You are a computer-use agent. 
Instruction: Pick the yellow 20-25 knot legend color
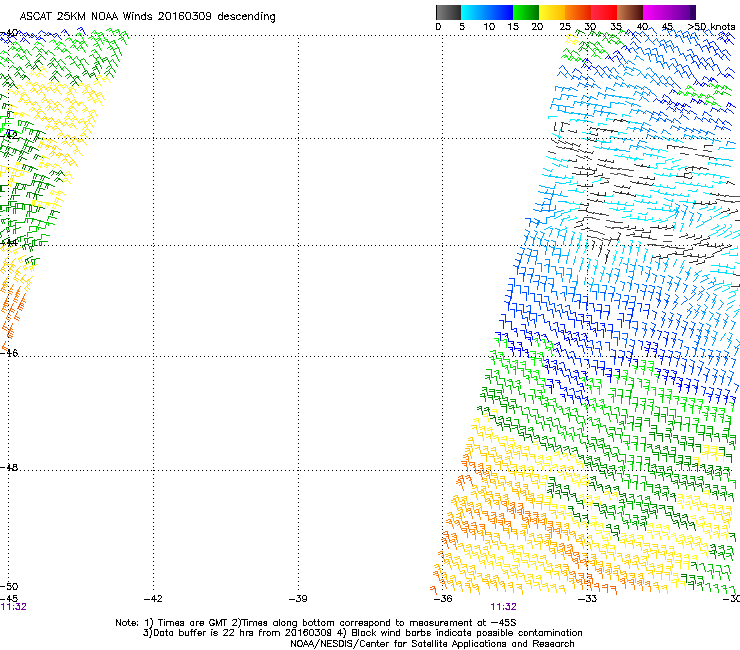[x=552, y=12]
